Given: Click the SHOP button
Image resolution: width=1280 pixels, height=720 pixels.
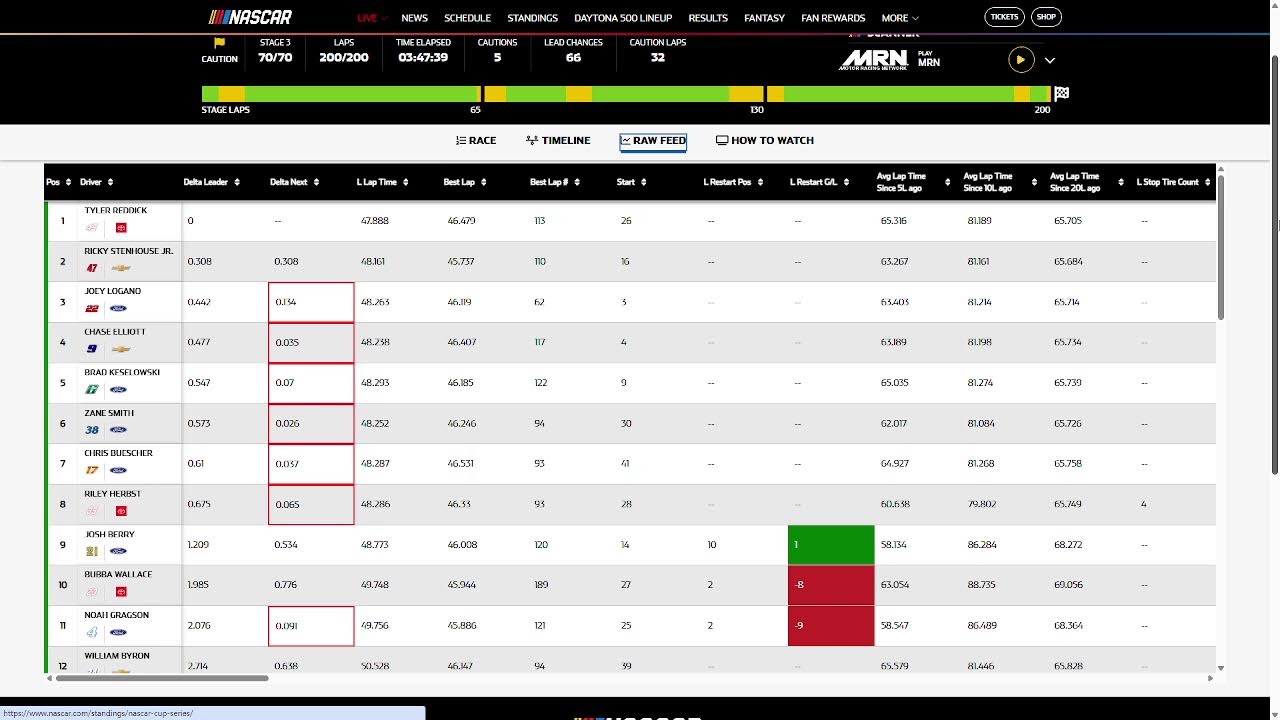Looking at the screenshot, I should 1046,17.
